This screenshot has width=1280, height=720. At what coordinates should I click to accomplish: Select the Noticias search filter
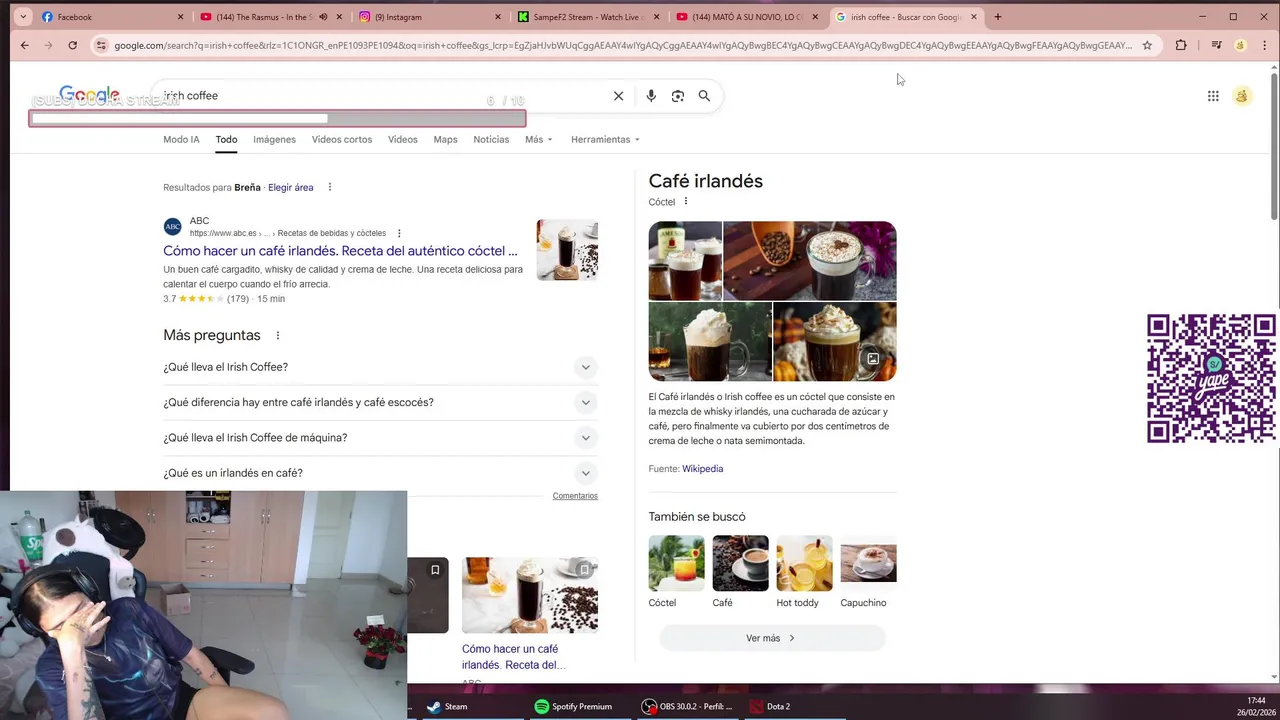tap(491, 139)
